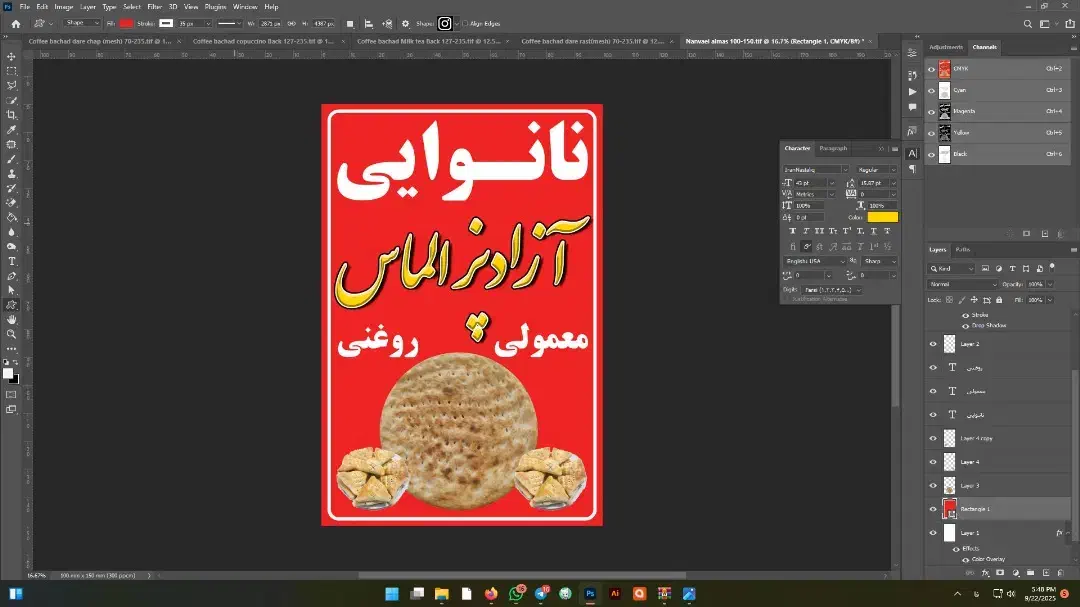Select the Zoom tool

click(x=11, y=334)
